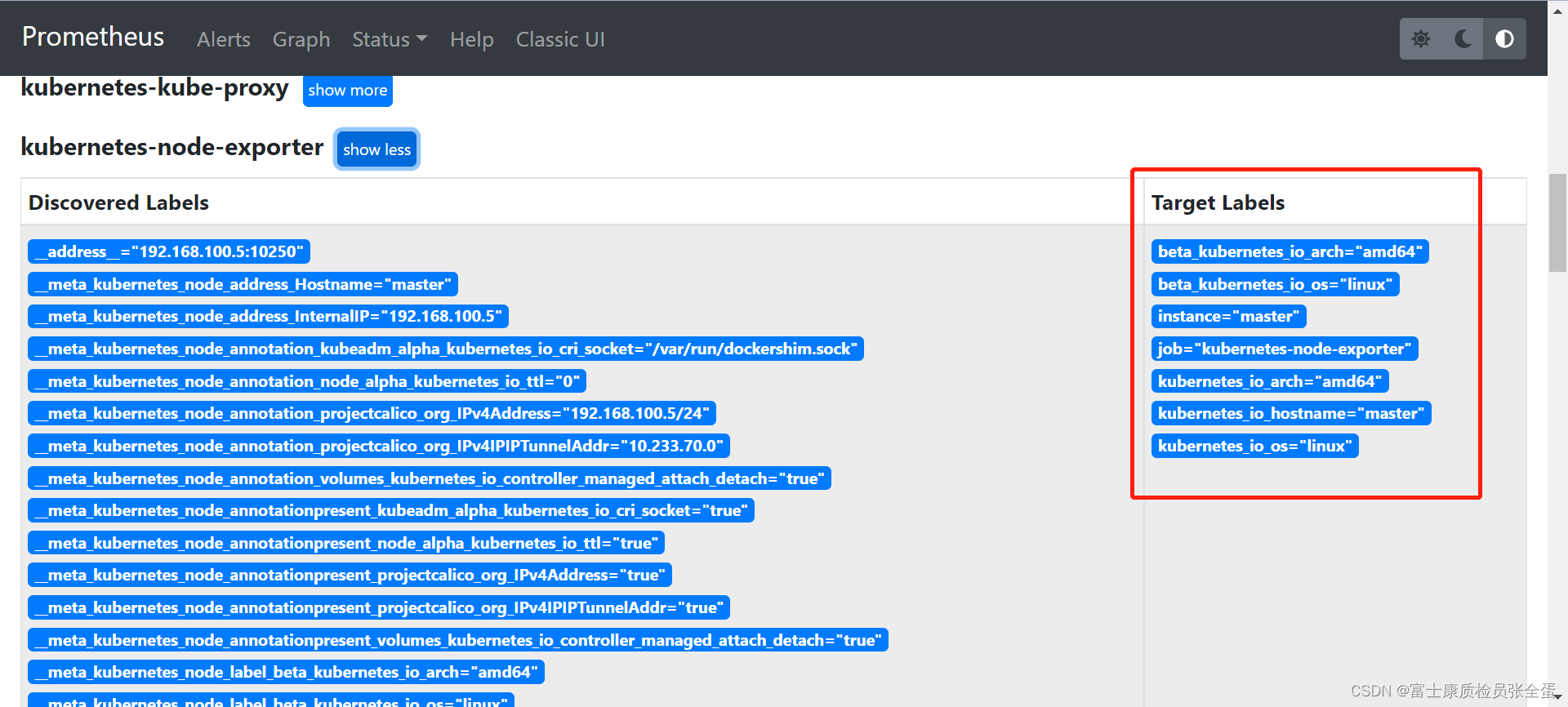1568x707 pixels.
Task: Click the kubernetes-node-exporter heading
Action: pos(172,147)
